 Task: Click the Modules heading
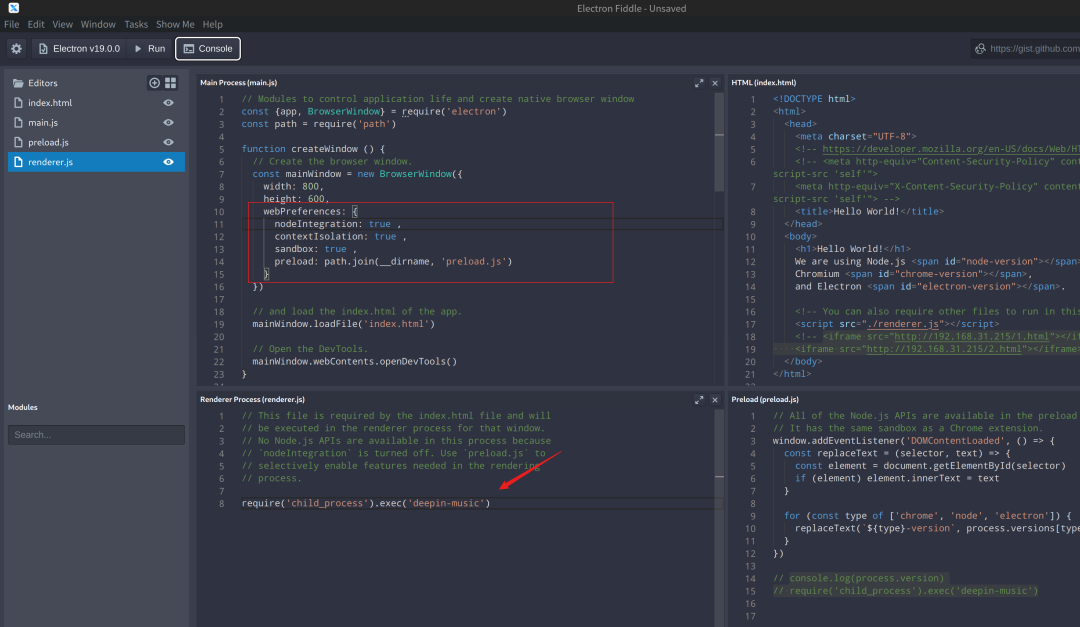[23, 407]
